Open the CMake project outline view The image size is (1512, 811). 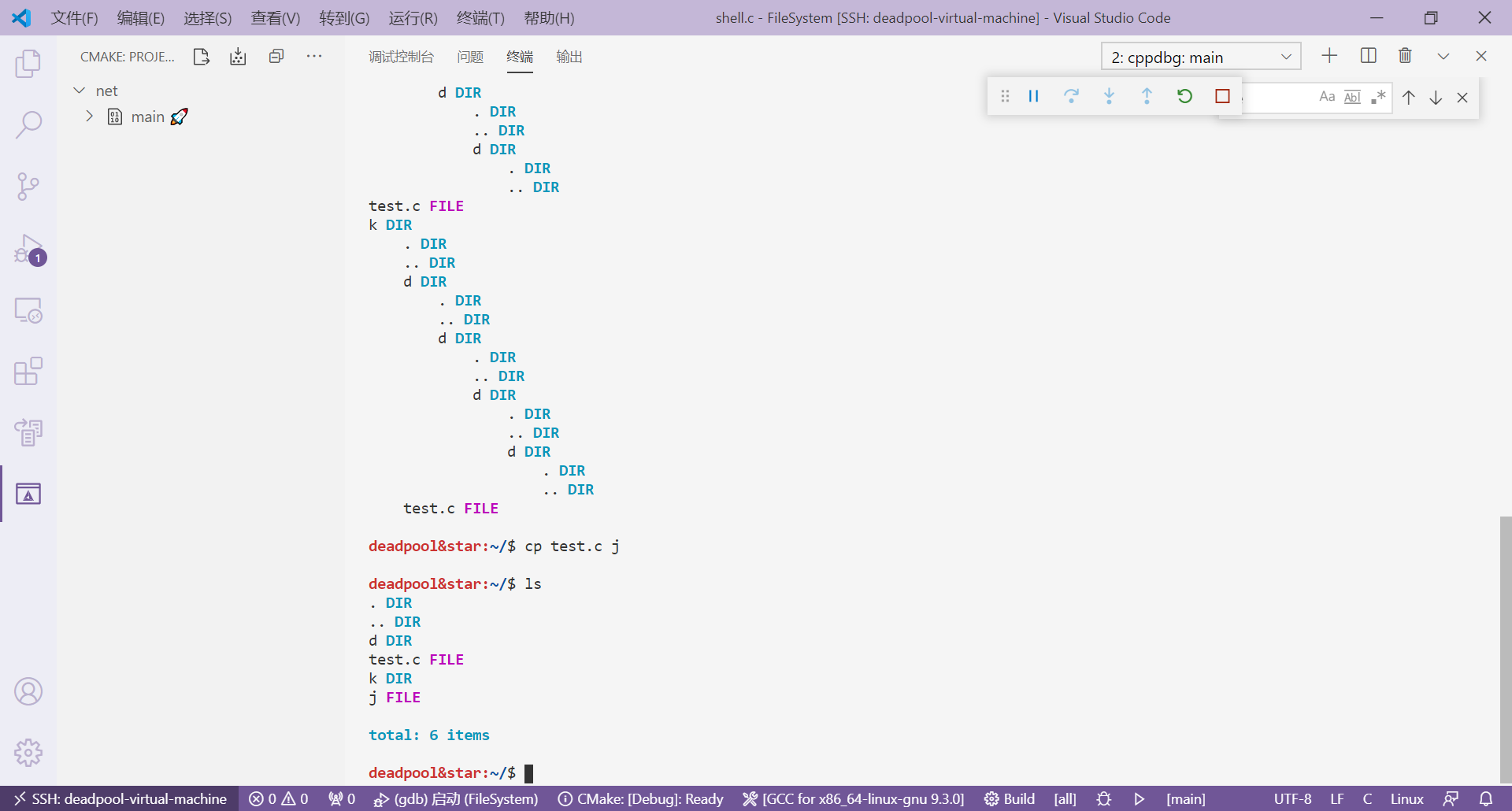tap(28, 494)
